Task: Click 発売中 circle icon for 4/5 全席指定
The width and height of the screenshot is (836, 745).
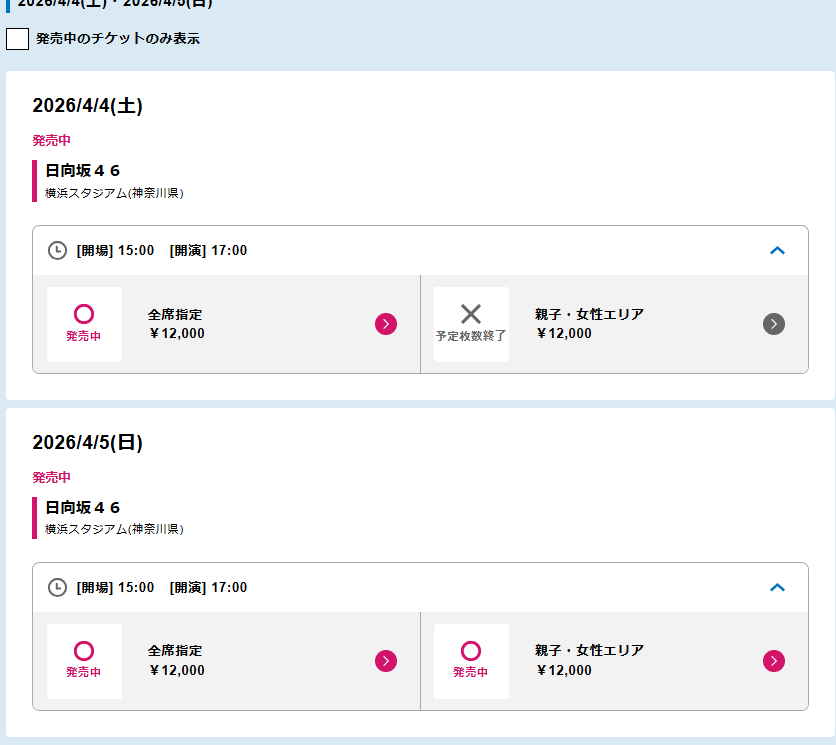Action: coord(84,652)
